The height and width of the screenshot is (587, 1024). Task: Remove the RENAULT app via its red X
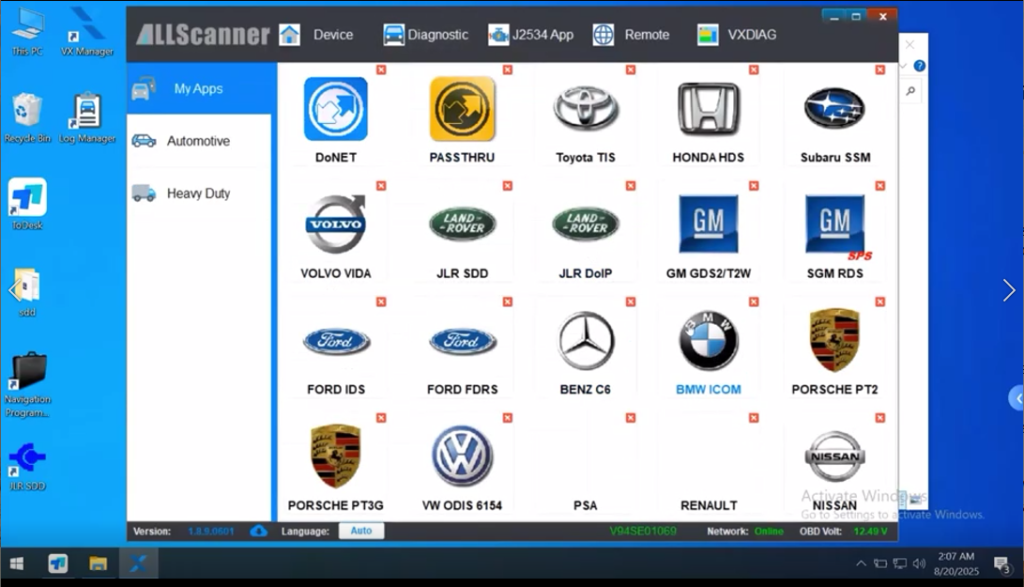(752, 417)
